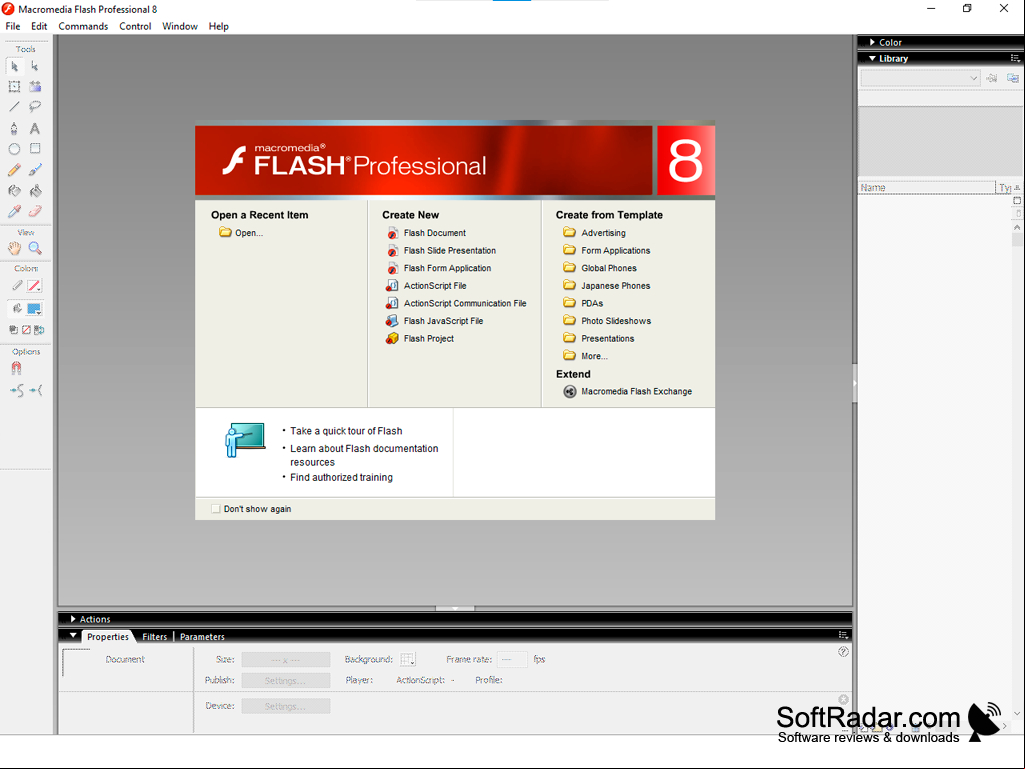Open the Help menu
The height and width of the screenshot is (769, 1025).
point(218,26)
